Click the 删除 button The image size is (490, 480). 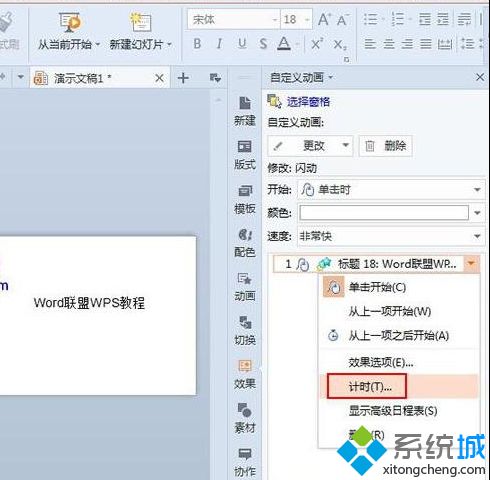coord(386,146)
